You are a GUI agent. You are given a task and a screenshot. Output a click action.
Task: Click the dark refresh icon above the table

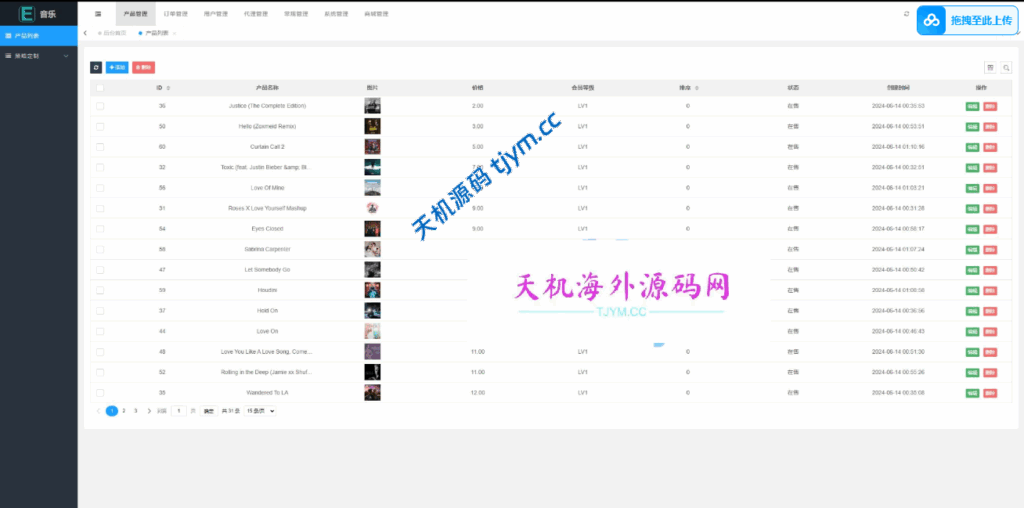tap(96, 67)
